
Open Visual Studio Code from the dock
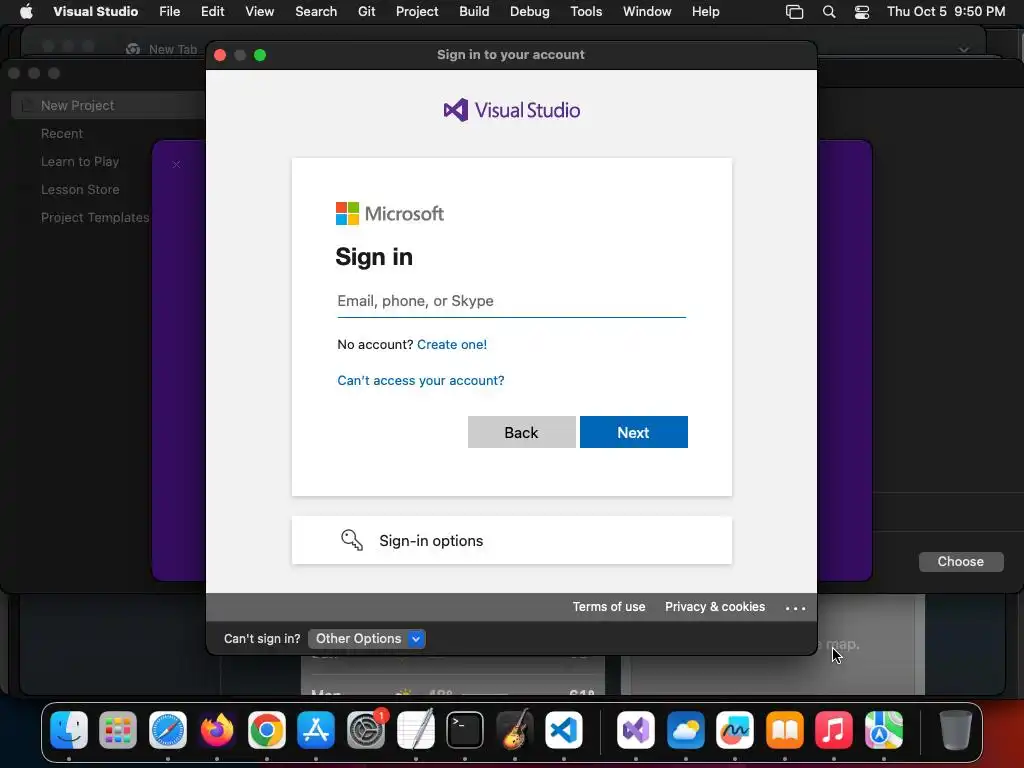(x=564, y=729)
